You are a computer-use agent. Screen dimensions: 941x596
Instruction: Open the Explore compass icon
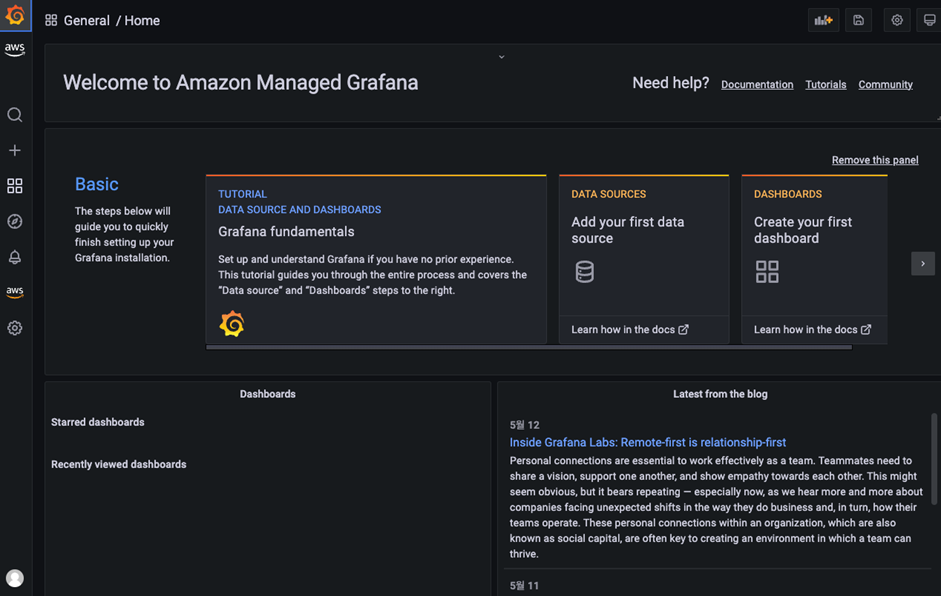pyautogui.click(x=15, y=221)
